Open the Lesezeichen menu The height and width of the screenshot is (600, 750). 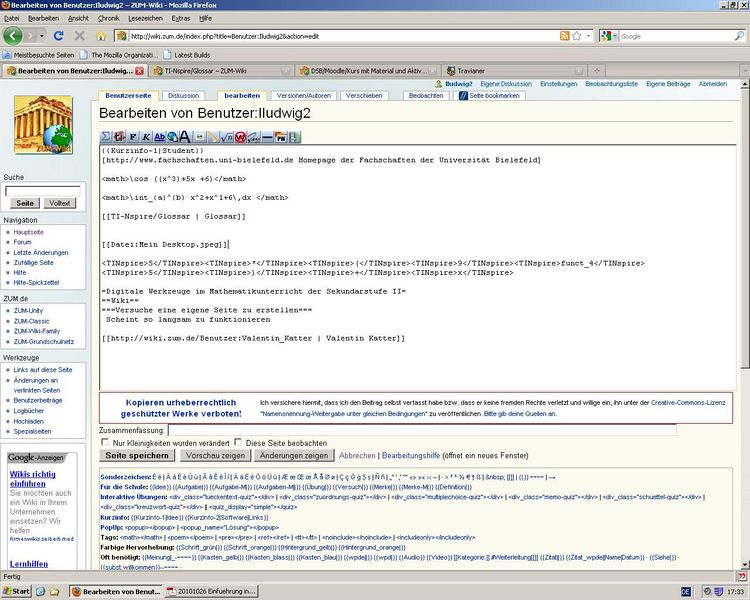tap(145, 18)
